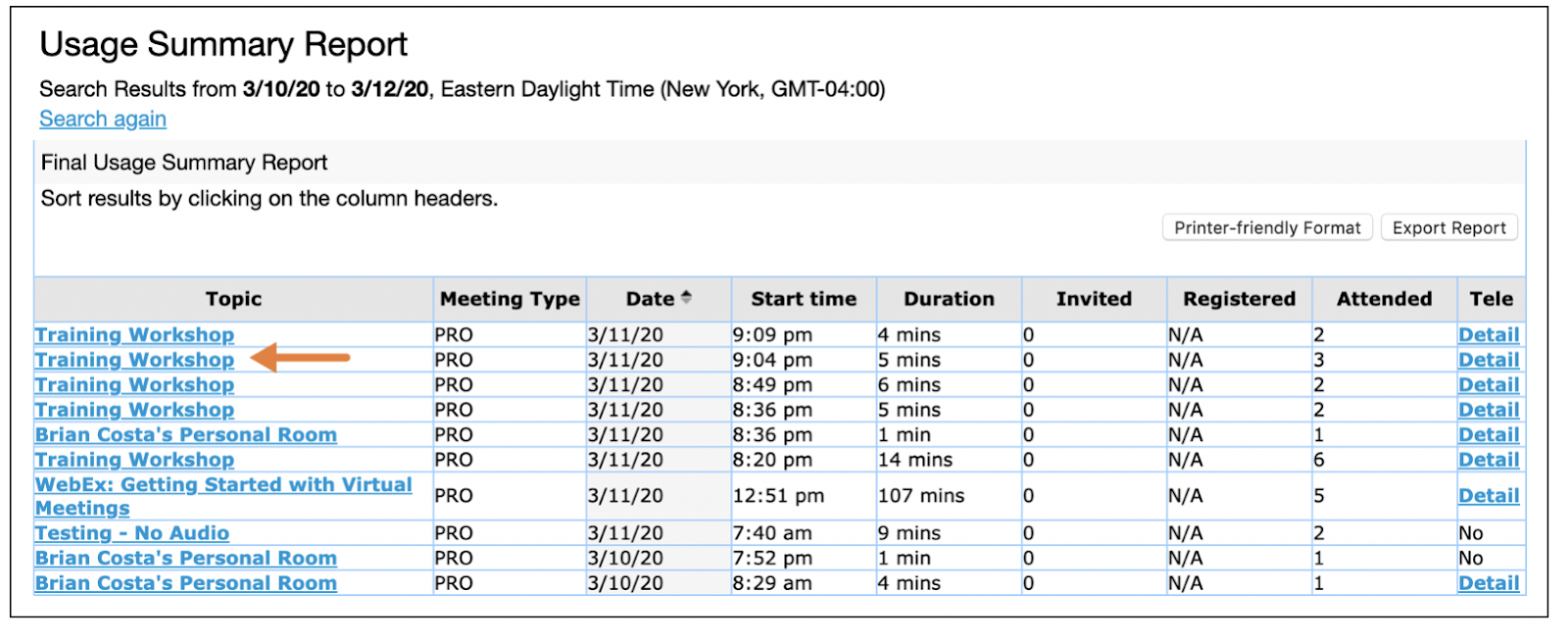Sort by the Attended column header
The height and width of the screenshot is (639, 1568).
pos(1384,299)
